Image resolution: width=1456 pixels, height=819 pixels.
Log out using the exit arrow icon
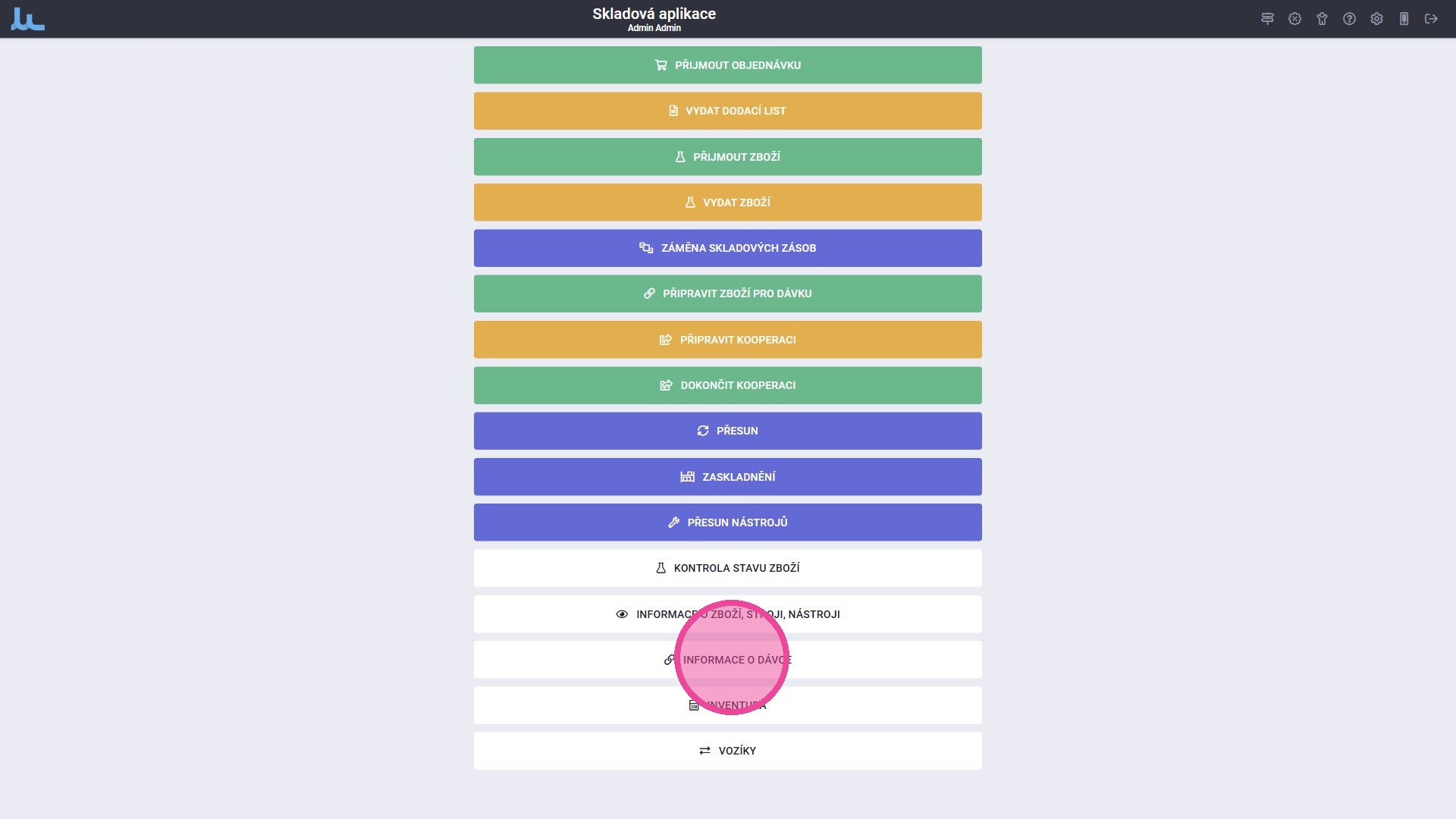(1431, 19)
